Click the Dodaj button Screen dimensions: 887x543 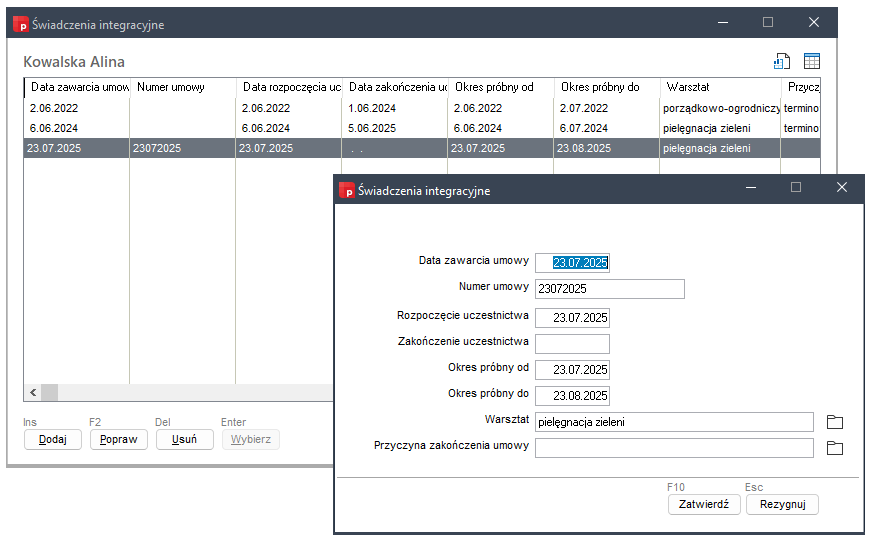coord(53,439)
